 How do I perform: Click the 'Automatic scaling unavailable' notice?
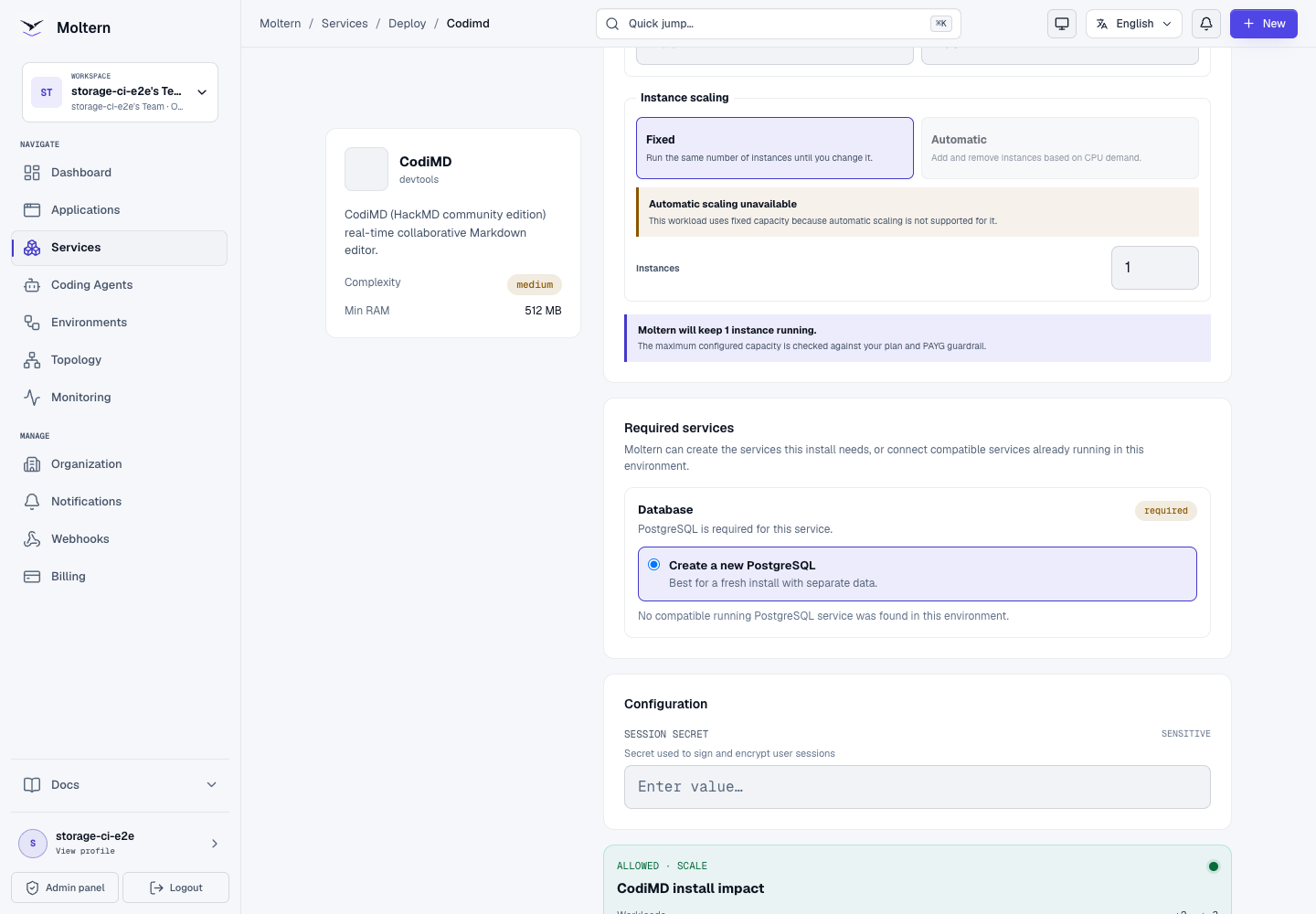coord(918,212)
